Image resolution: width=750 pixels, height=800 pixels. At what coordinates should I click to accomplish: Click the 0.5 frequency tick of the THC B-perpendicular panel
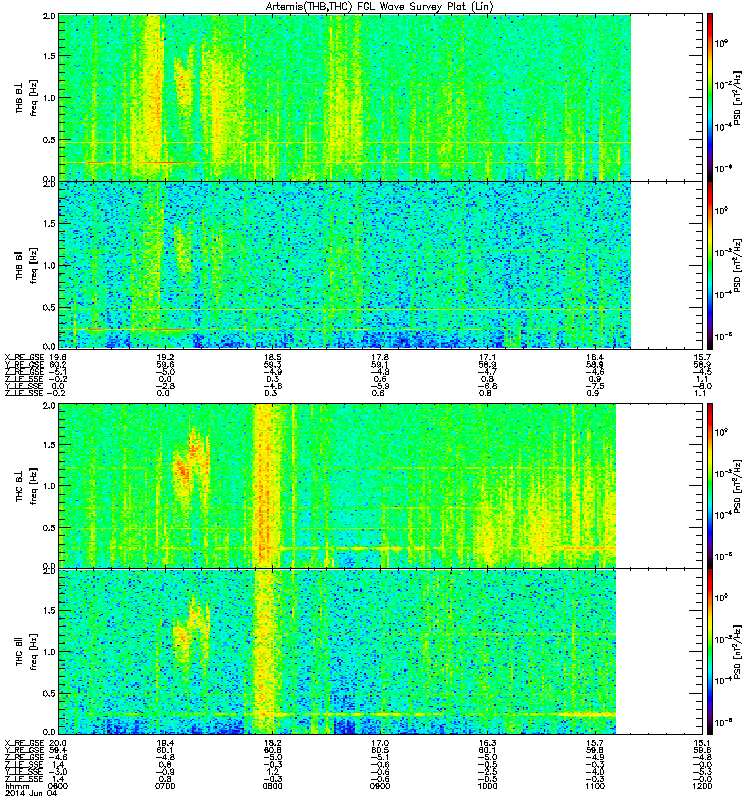(x=49, y=528)
